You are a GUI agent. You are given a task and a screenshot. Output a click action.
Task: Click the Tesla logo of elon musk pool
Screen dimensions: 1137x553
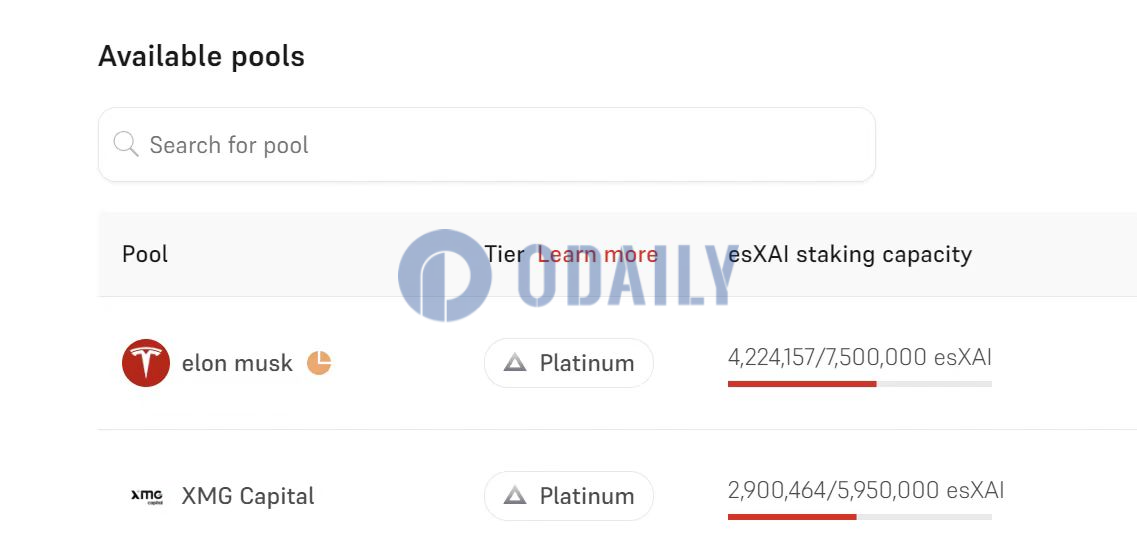coord(146,362)
